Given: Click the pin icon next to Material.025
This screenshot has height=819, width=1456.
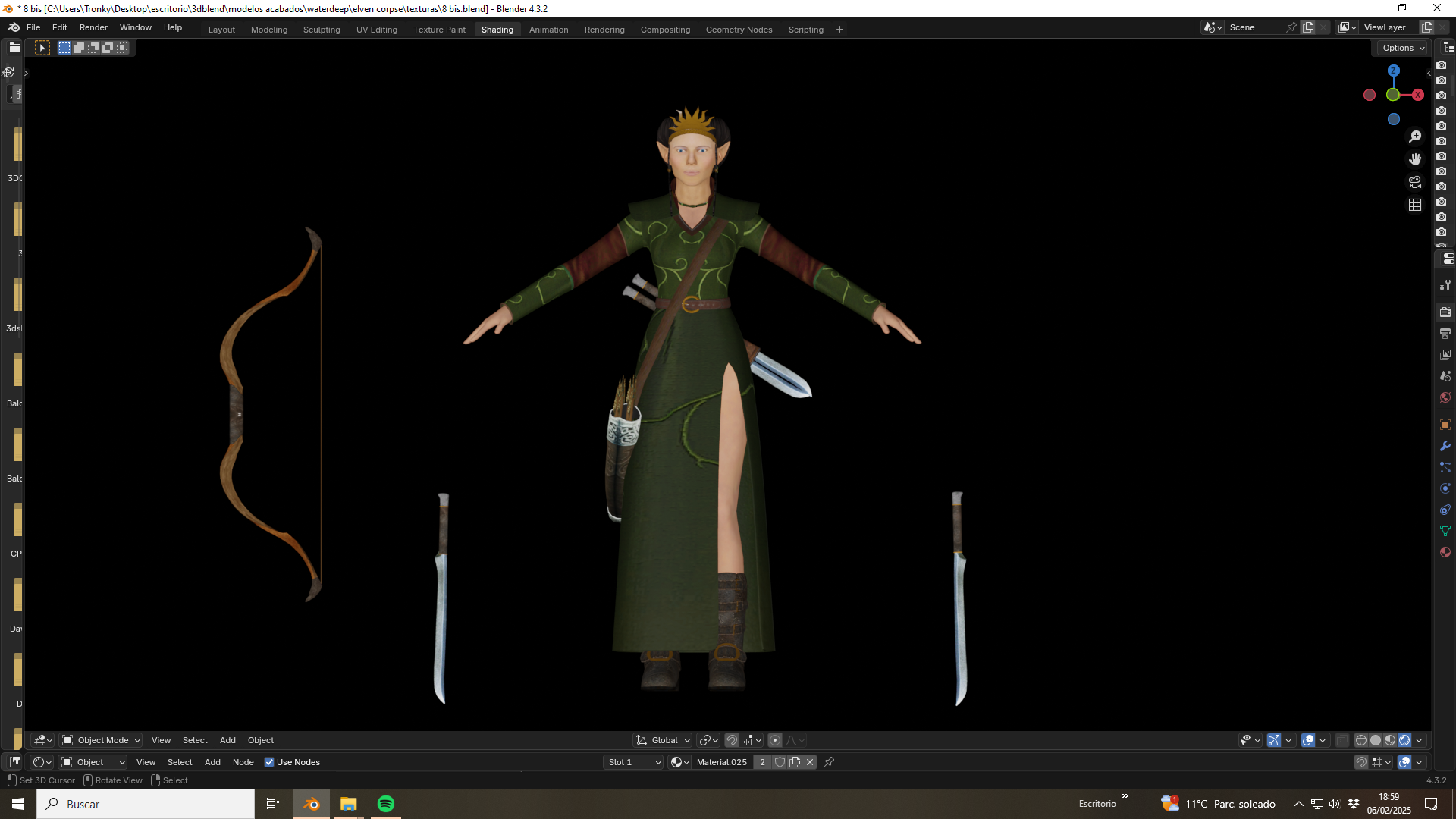Looking at the screenshot, I should coord(829,762).
